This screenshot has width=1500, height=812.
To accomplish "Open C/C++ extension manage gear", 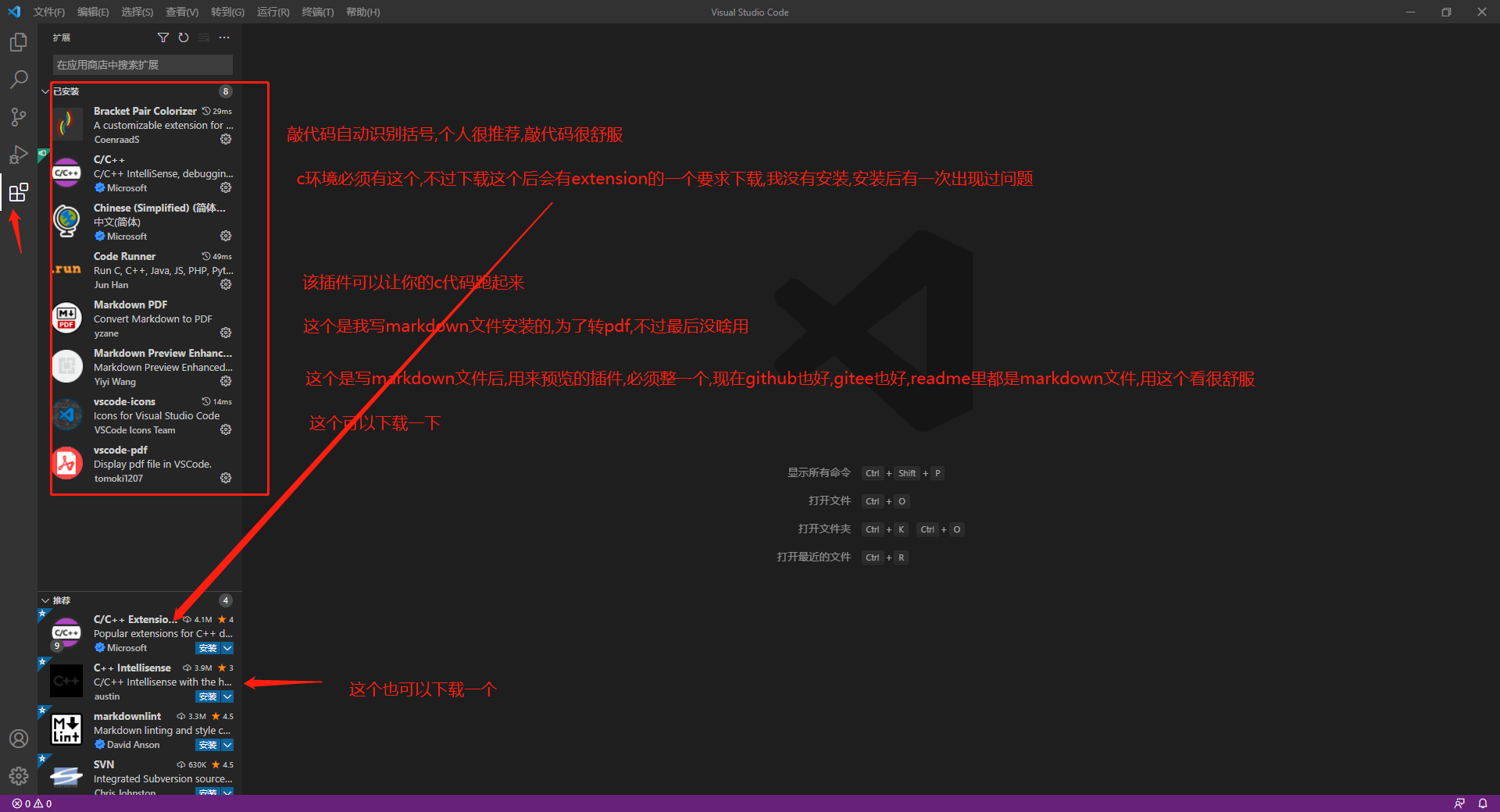I will click(x=226, y=187).
